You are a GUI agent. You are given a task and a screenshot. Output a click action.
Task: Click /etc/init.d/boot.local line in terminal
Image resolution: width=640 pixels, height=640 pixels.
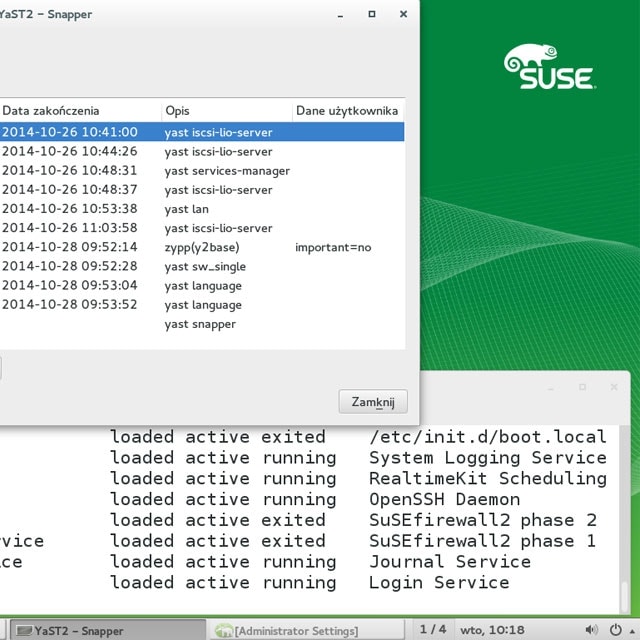488,437
